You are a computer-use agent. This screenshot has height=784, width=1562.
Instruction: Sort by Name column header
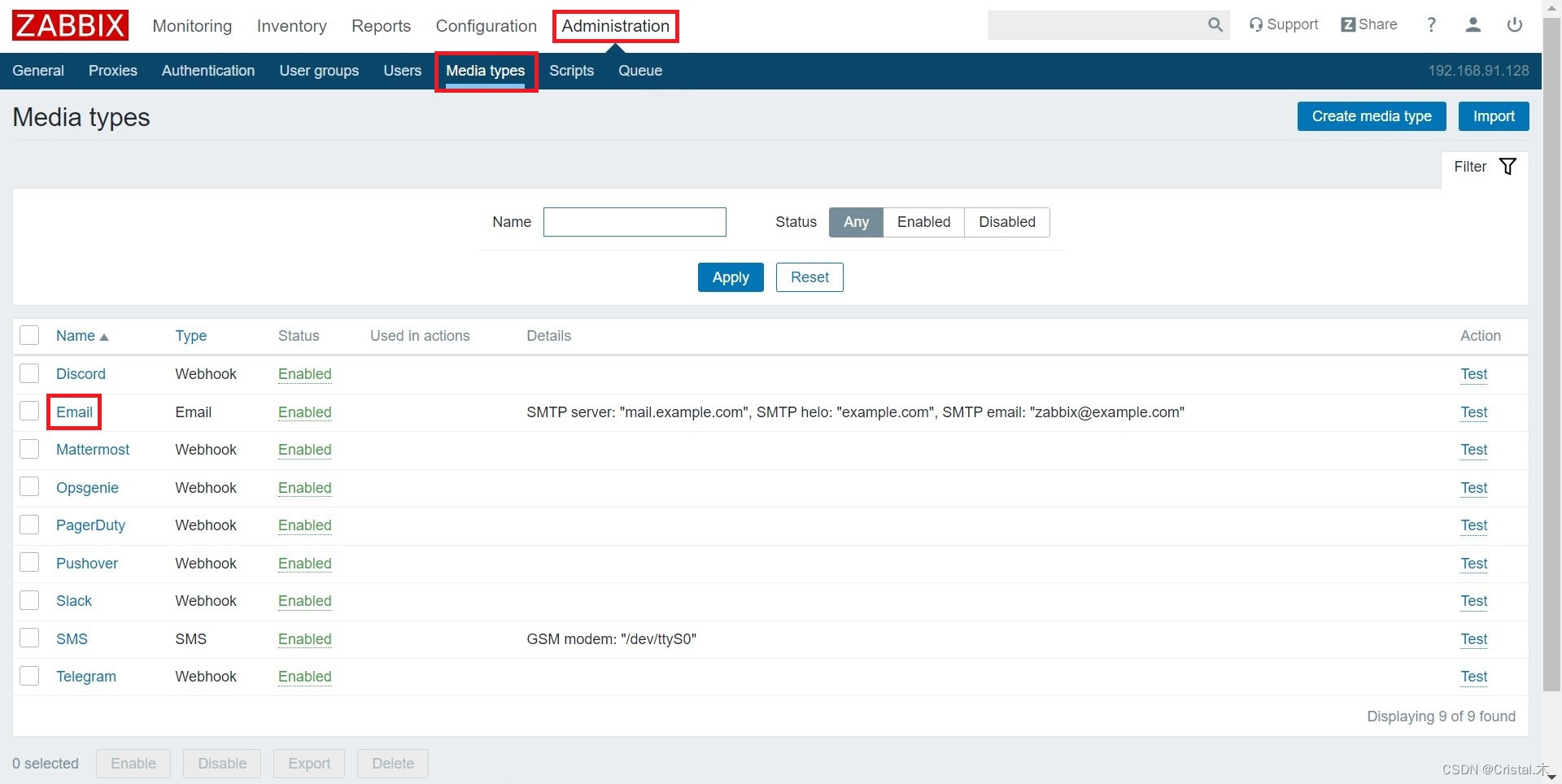tap(82, 336)
